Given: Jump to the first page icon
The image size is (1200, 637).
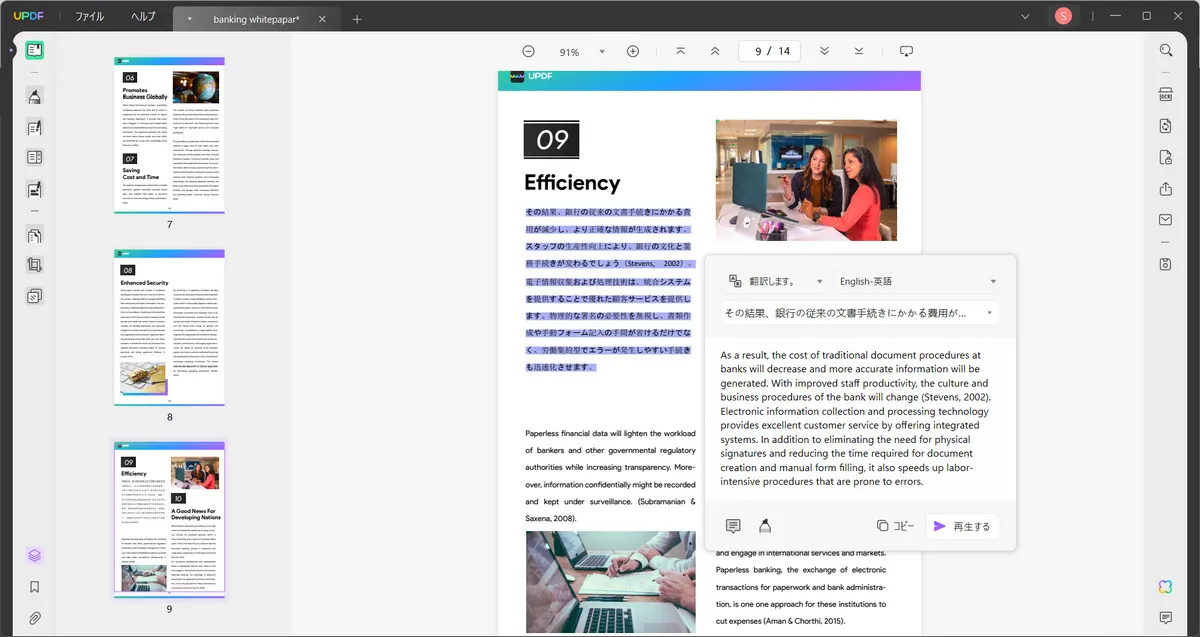Looking at the screenshot, I should click(x=680, y=51).
